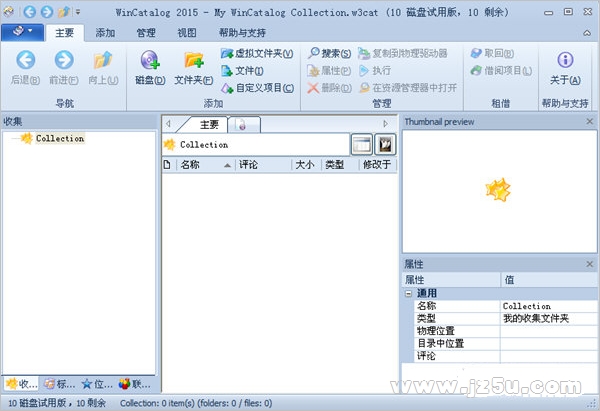
Task: Add a custom item 自定义项目(C)
Action: pos(258,88)
